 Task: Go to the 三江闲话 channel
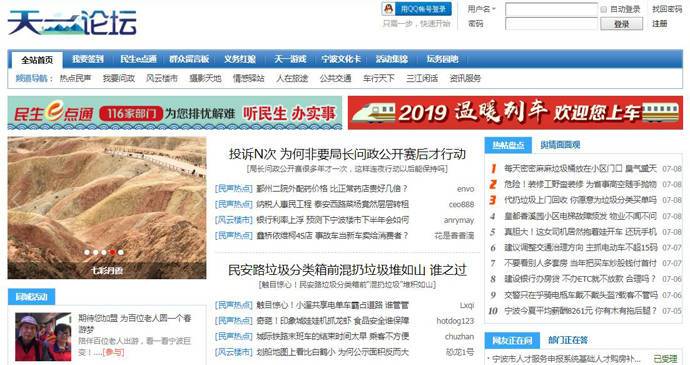[422, 78]
